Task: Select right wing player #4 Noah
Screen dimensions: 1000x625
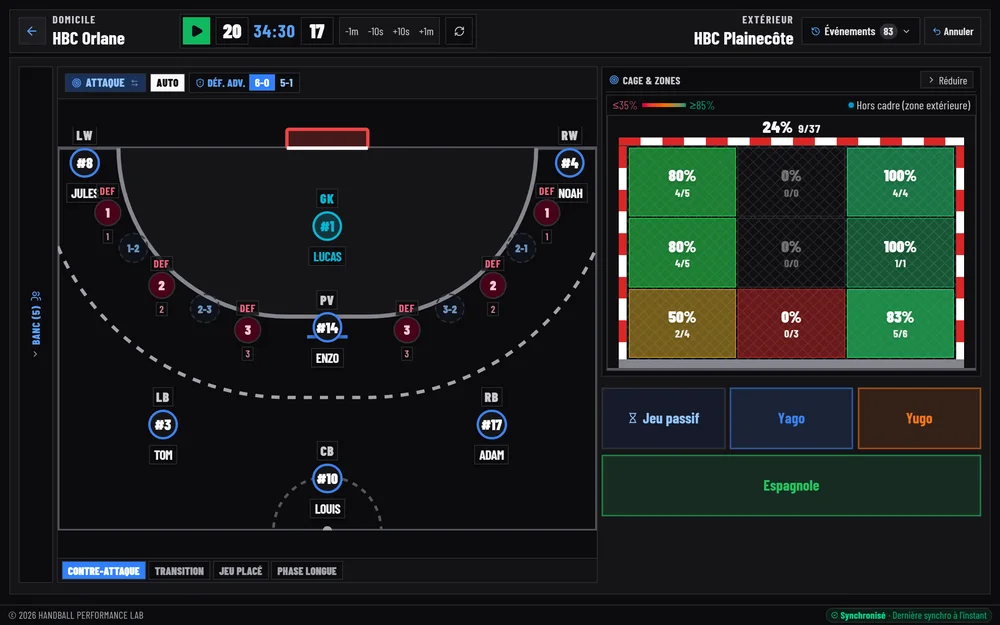Action: pyautogui.click(x=570, y=163)
